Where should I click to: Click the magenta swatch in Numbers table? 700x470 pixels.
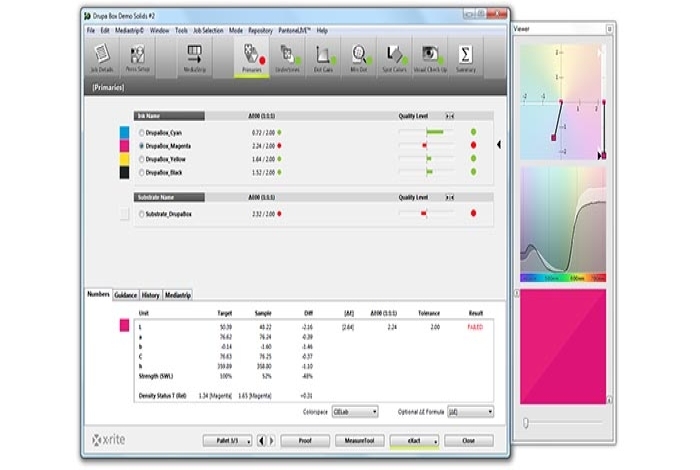(125, 325)
